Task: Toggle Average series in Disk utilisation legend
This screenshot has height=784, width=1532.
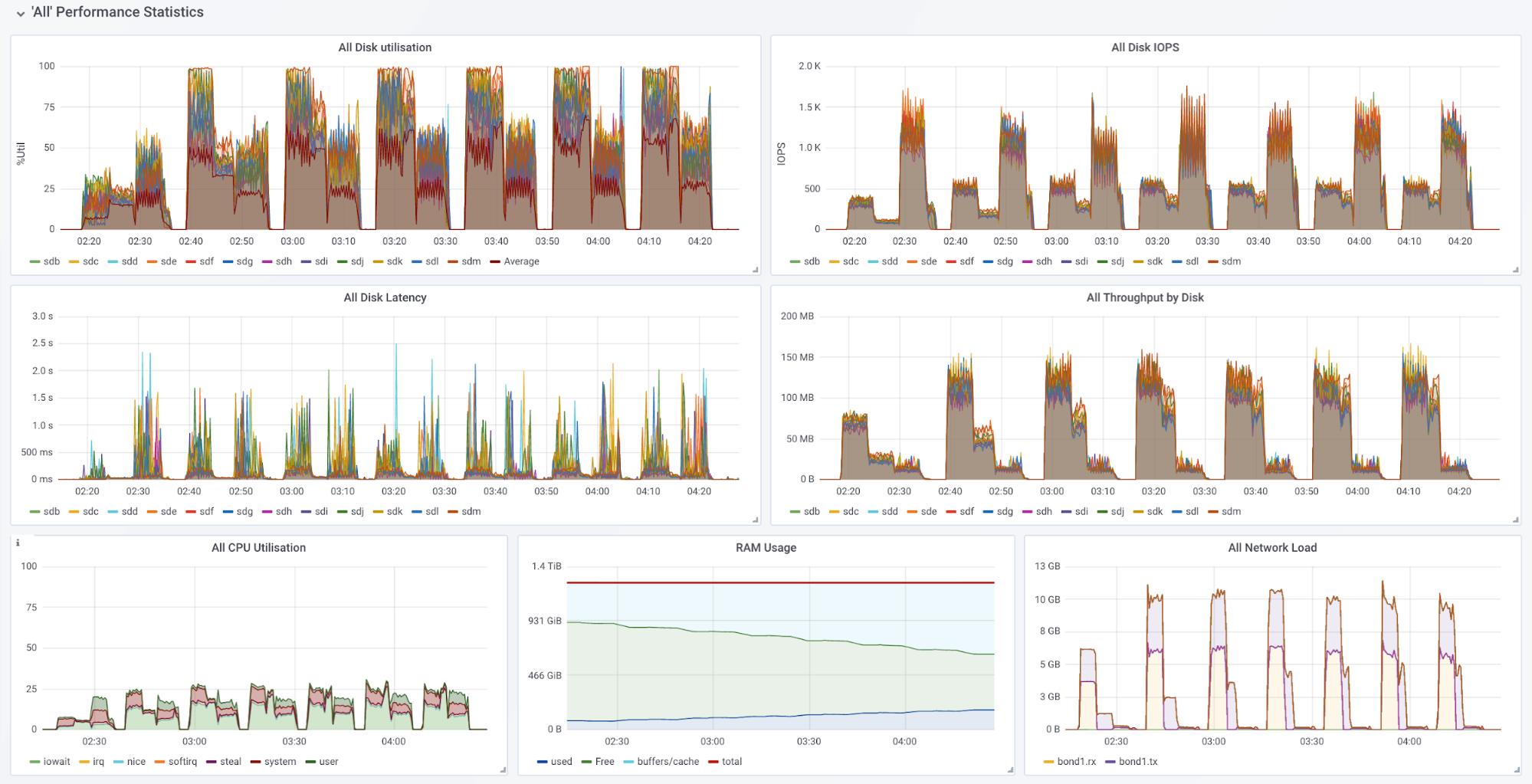Action: click(x=521, y=261)
